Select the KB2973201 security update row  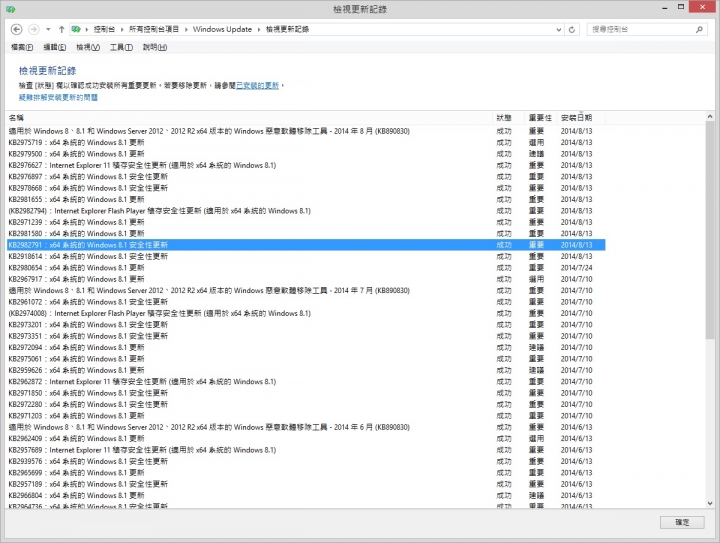pyautogui.click(x=306, y=325)
